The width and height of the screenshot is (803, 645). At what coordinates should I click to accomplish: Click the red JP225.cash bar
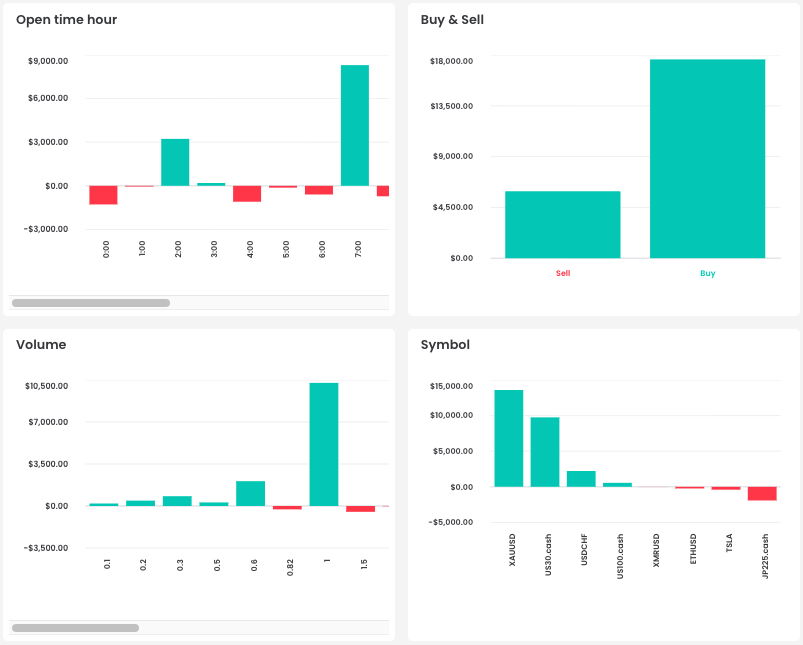point(764,493)
